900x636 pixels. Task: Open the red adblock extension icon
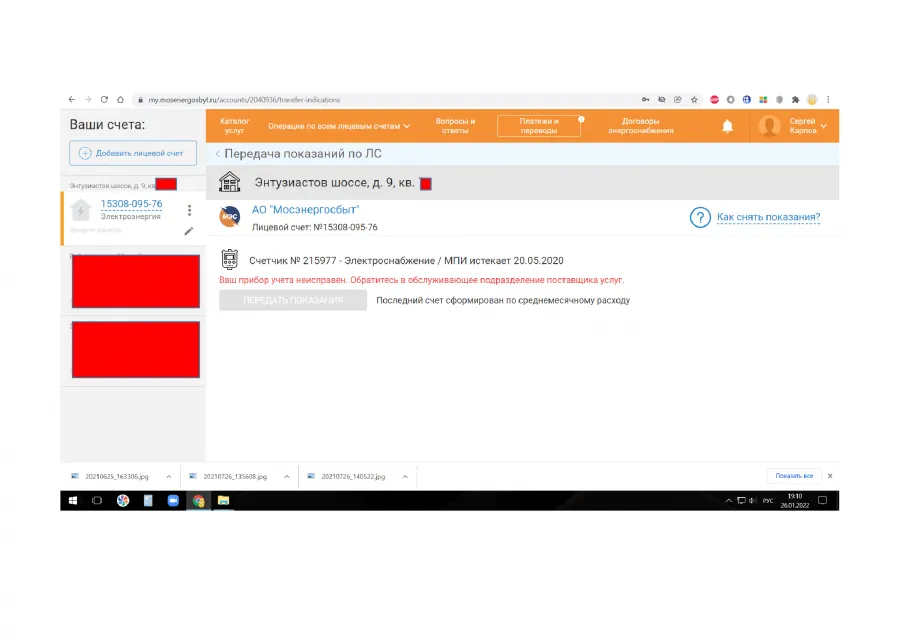[714, 99]
